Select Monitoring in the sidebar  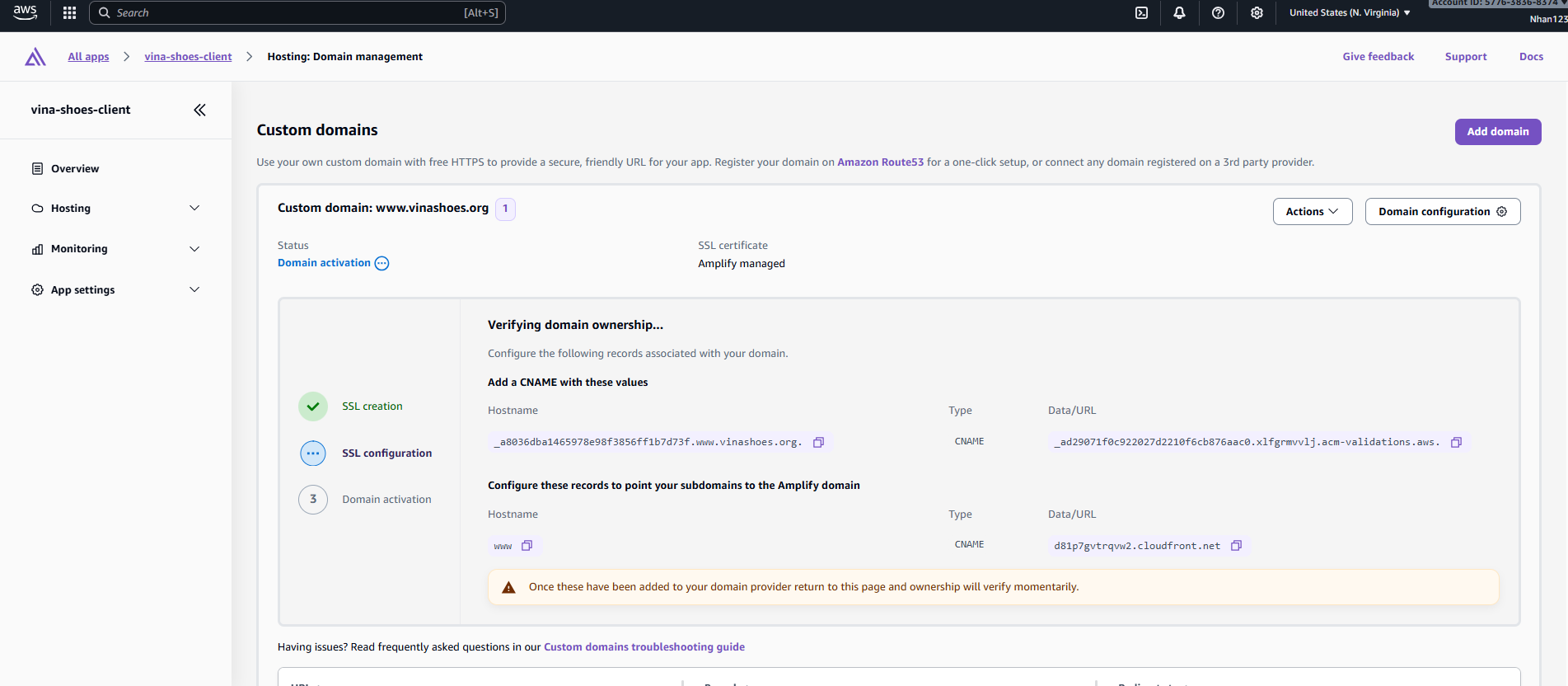point(79,249)
